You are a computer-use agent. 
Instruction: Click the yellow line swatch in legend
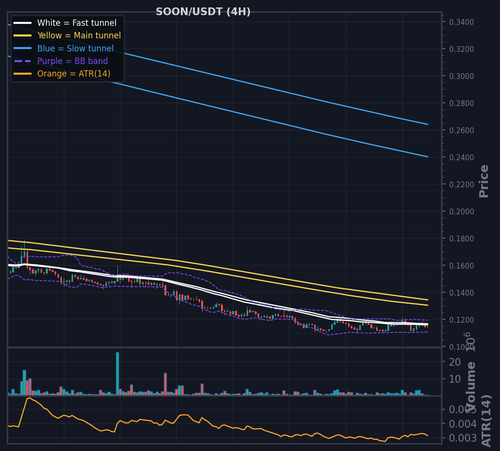point(23,36)
